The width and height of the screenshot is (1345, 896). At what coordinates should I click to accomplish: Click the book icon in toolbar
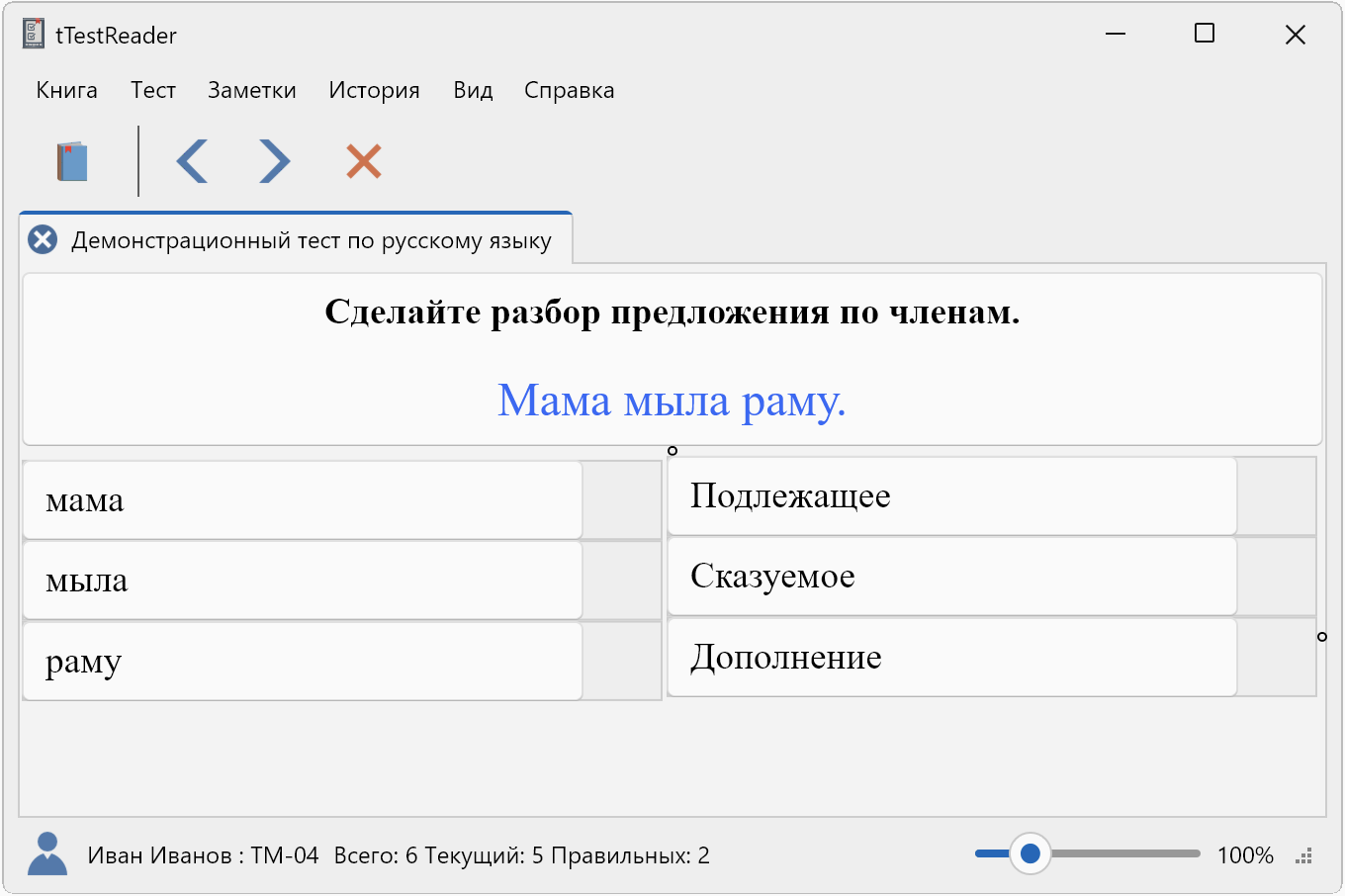(x=72, y=161)
